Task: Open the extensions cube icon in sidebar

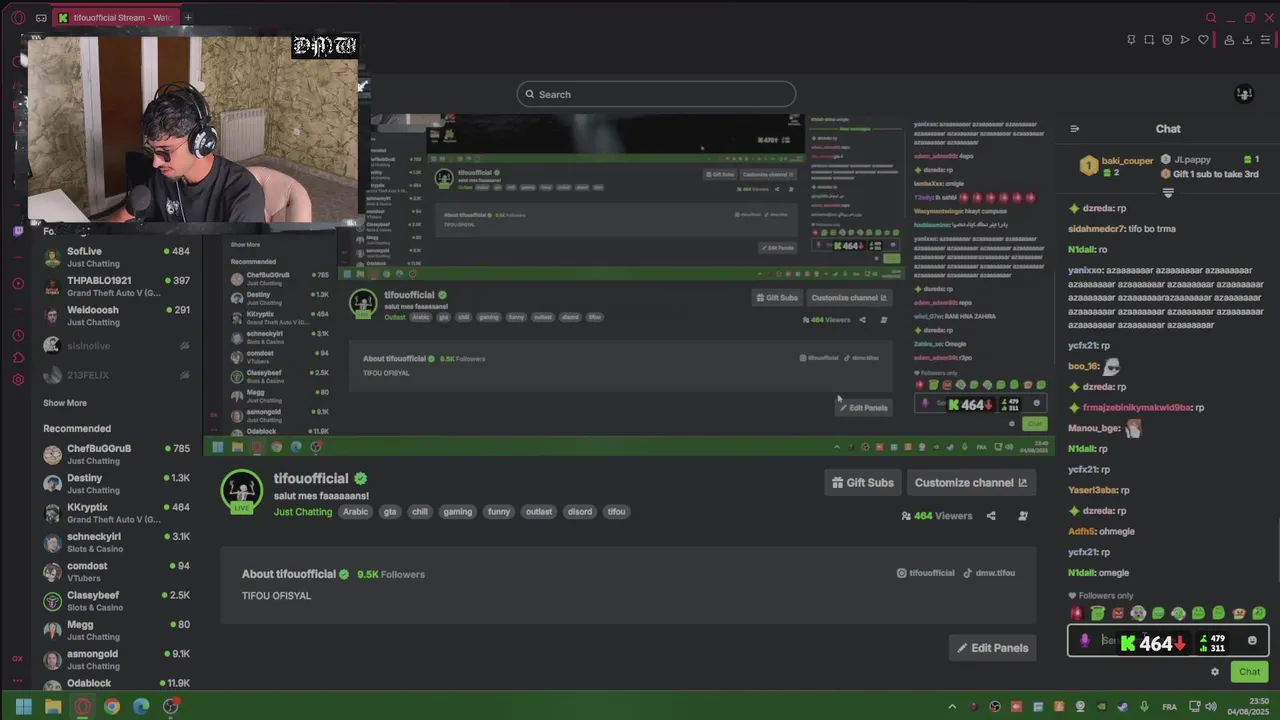Action: pos(18,357)
